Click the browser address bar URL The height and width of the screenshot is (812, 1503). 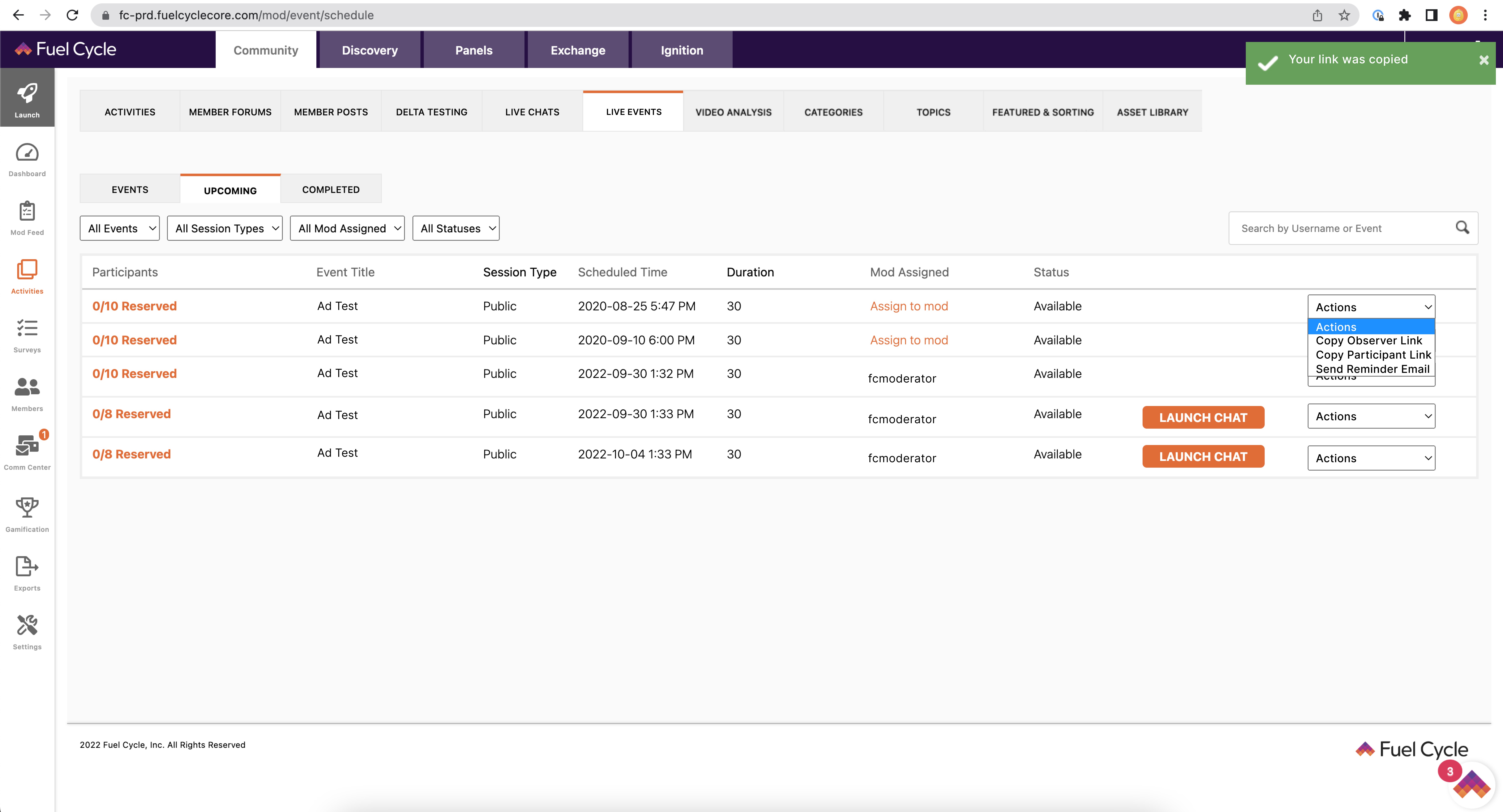(x=246, y=15)
